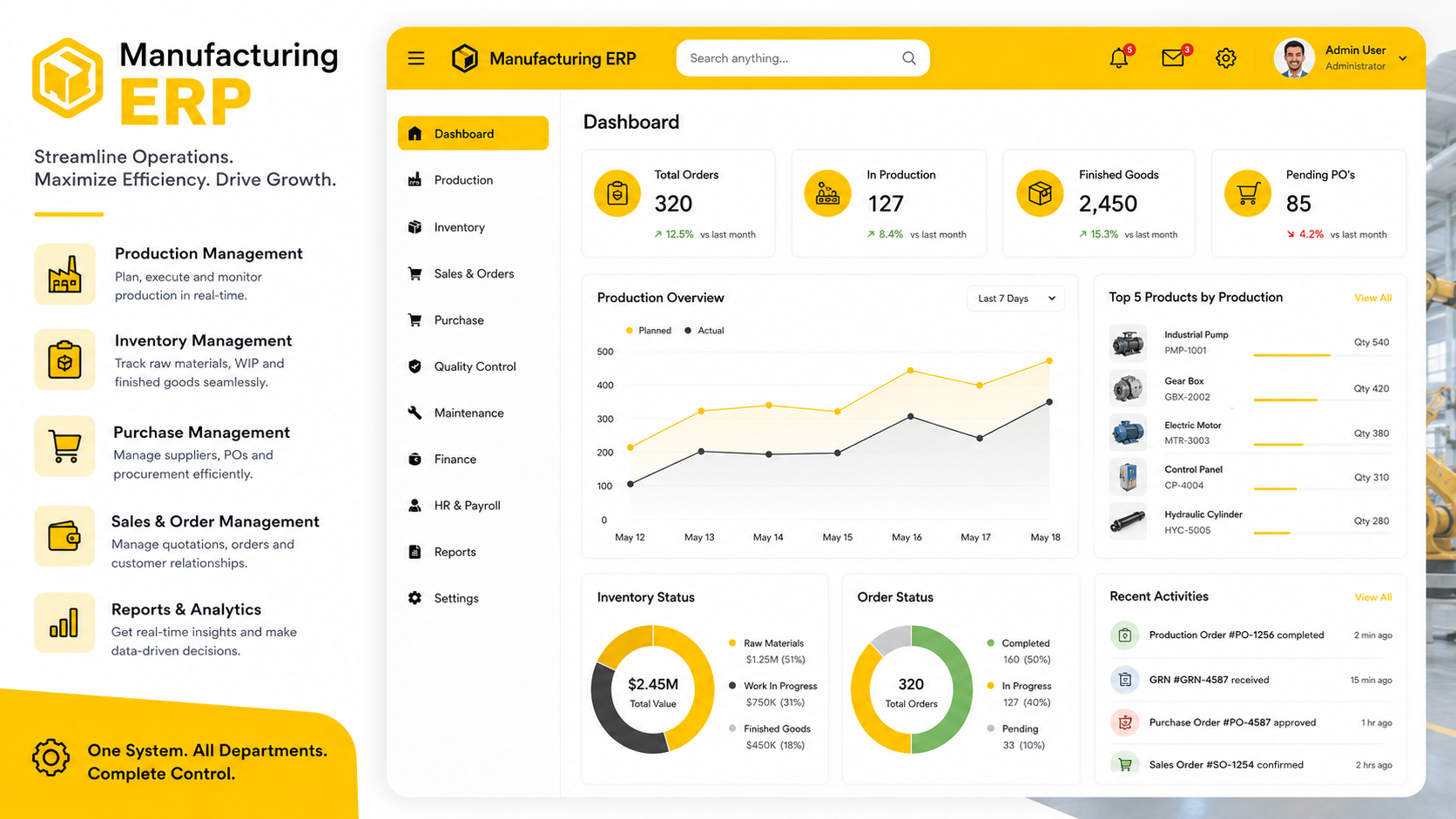1456x819 pixels.
Task: Toggle the Planned legend series
Action: pos(649,331)
